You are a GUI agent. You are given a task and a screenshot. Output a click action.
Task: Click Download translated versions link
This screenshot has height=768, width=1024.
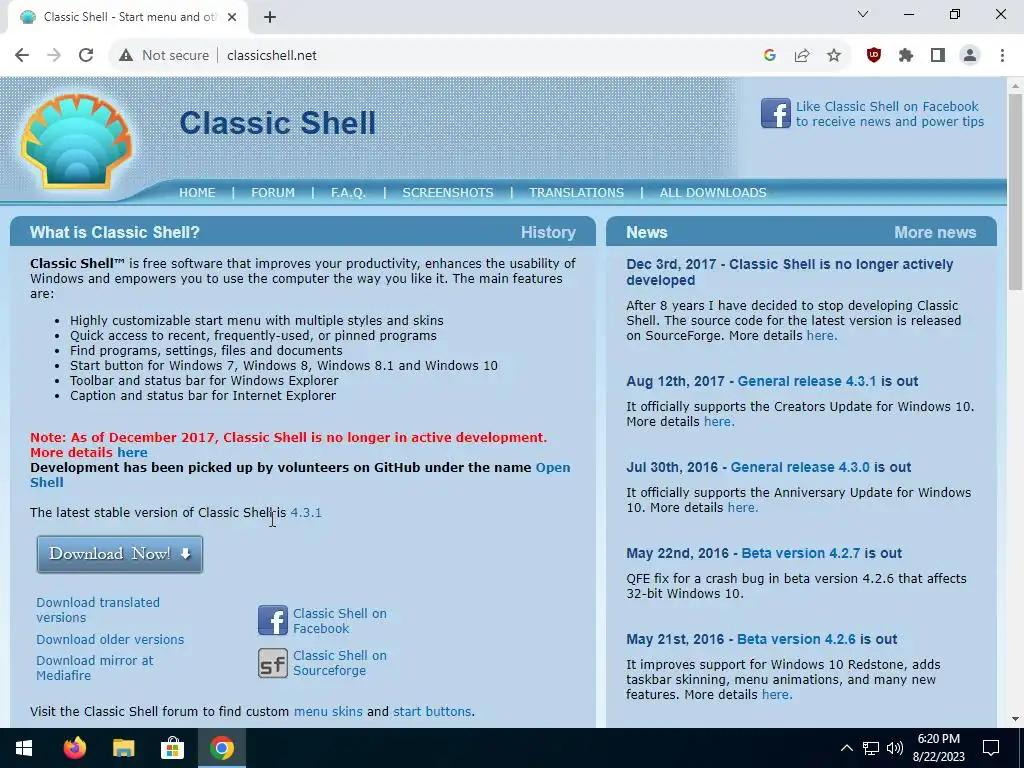pos(98,610)
